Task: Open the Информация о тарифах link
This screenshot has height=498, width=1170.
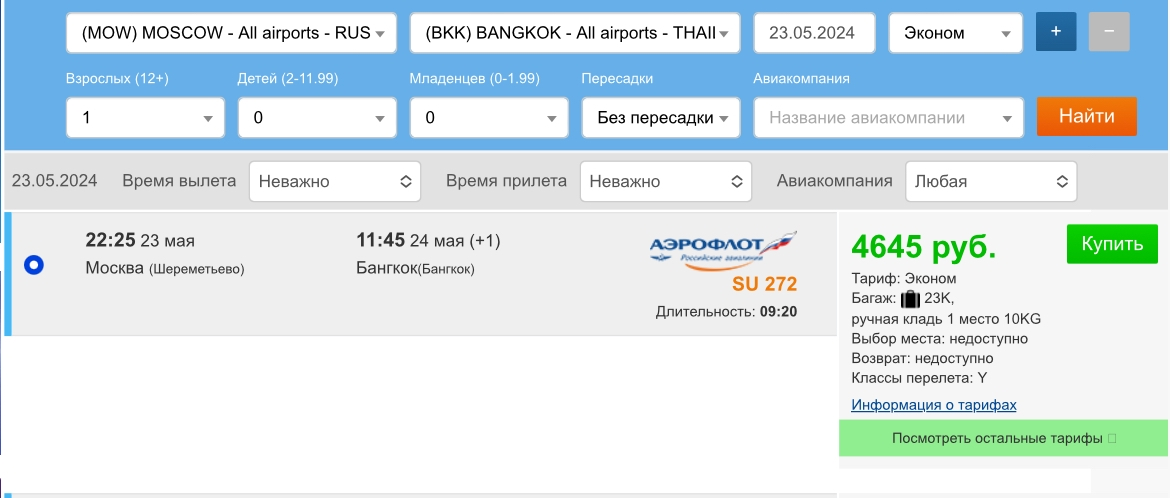Action: tap(933, 405)
